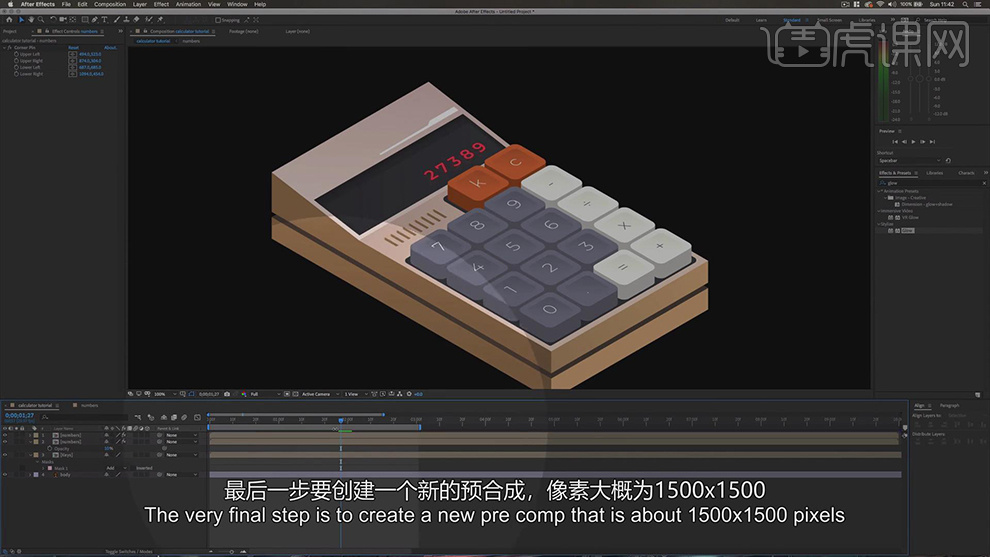
Task: Clear the glow effects search field
Action: point(984,183)
